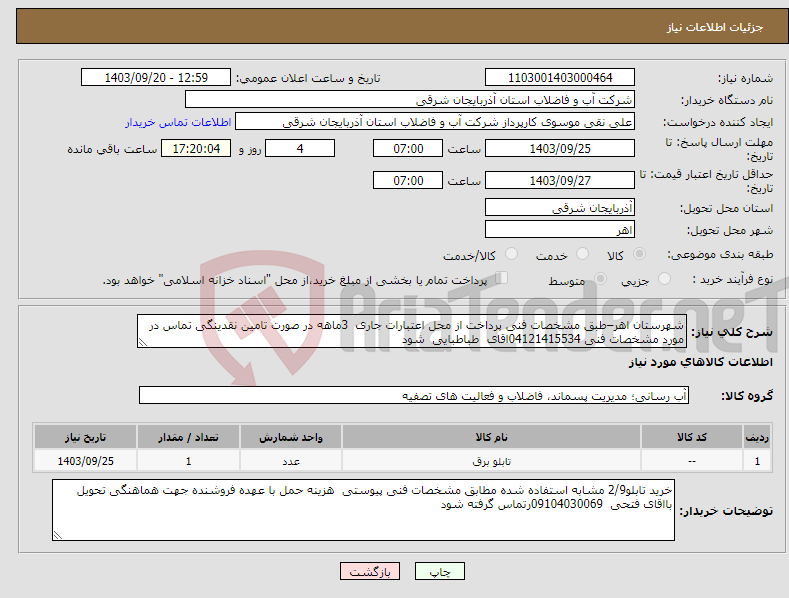Click the اطلاعات کالاهای مورد نیاز heading
The width and height of the screenshot is (789, 598).
coord(700,362)
